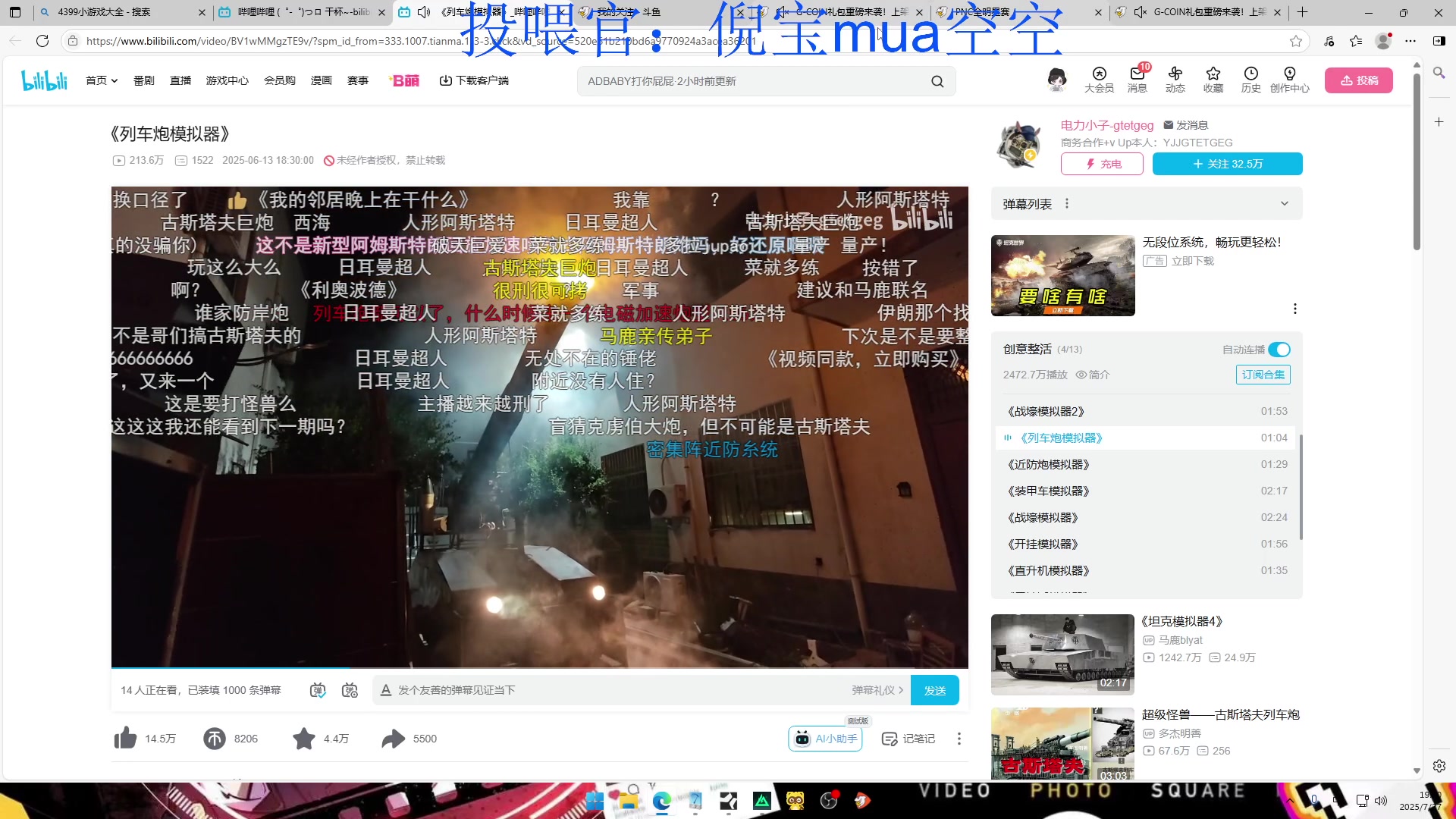
Task: Open the 历史 history icon
Action: point(1250,80)
